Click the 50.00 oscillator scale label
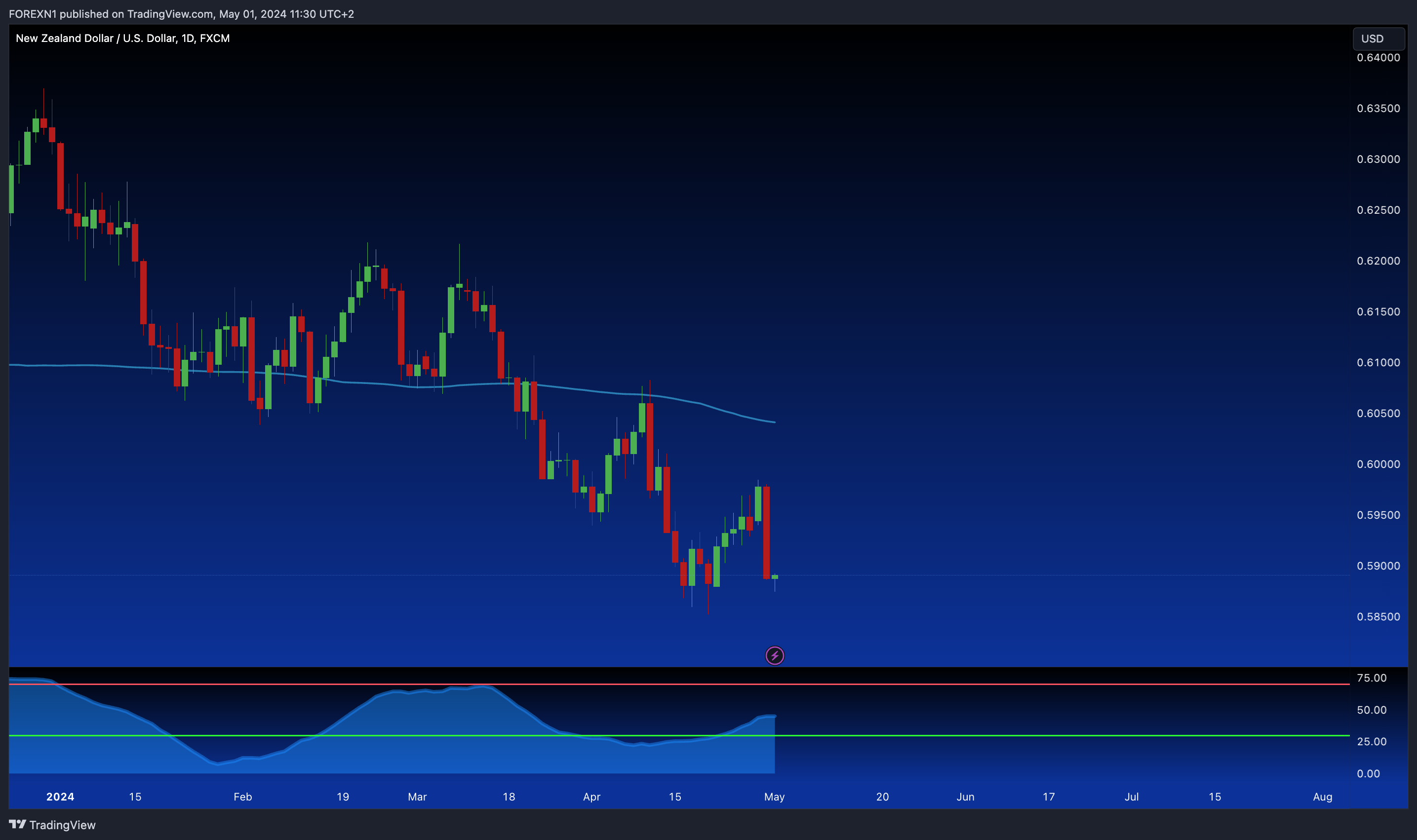 click(x=1372, y=710)
